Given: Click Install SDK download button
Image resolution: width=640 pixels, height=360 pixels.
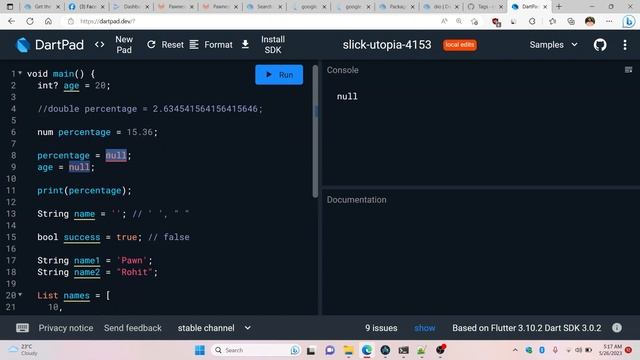Looking at the screenshot, I should 265,44.
